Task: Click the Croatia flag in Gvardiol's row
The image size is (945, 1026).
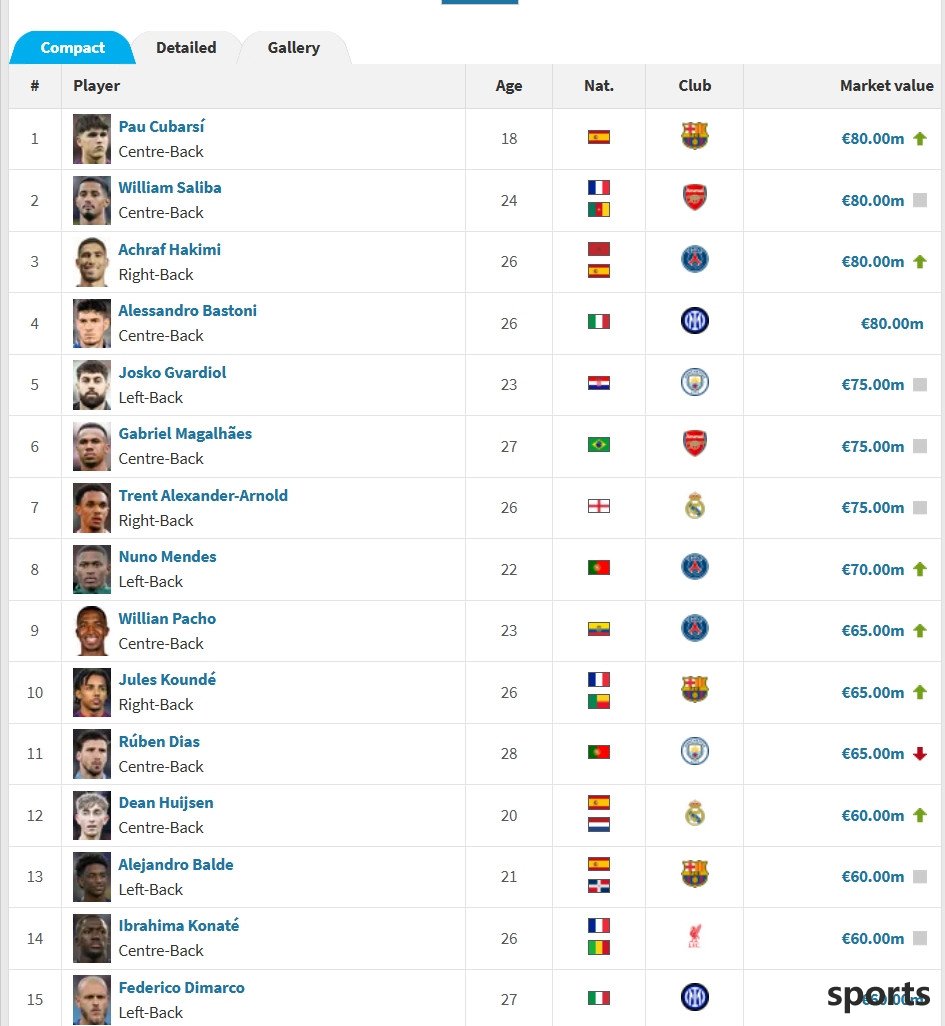Action: (599, 383)
